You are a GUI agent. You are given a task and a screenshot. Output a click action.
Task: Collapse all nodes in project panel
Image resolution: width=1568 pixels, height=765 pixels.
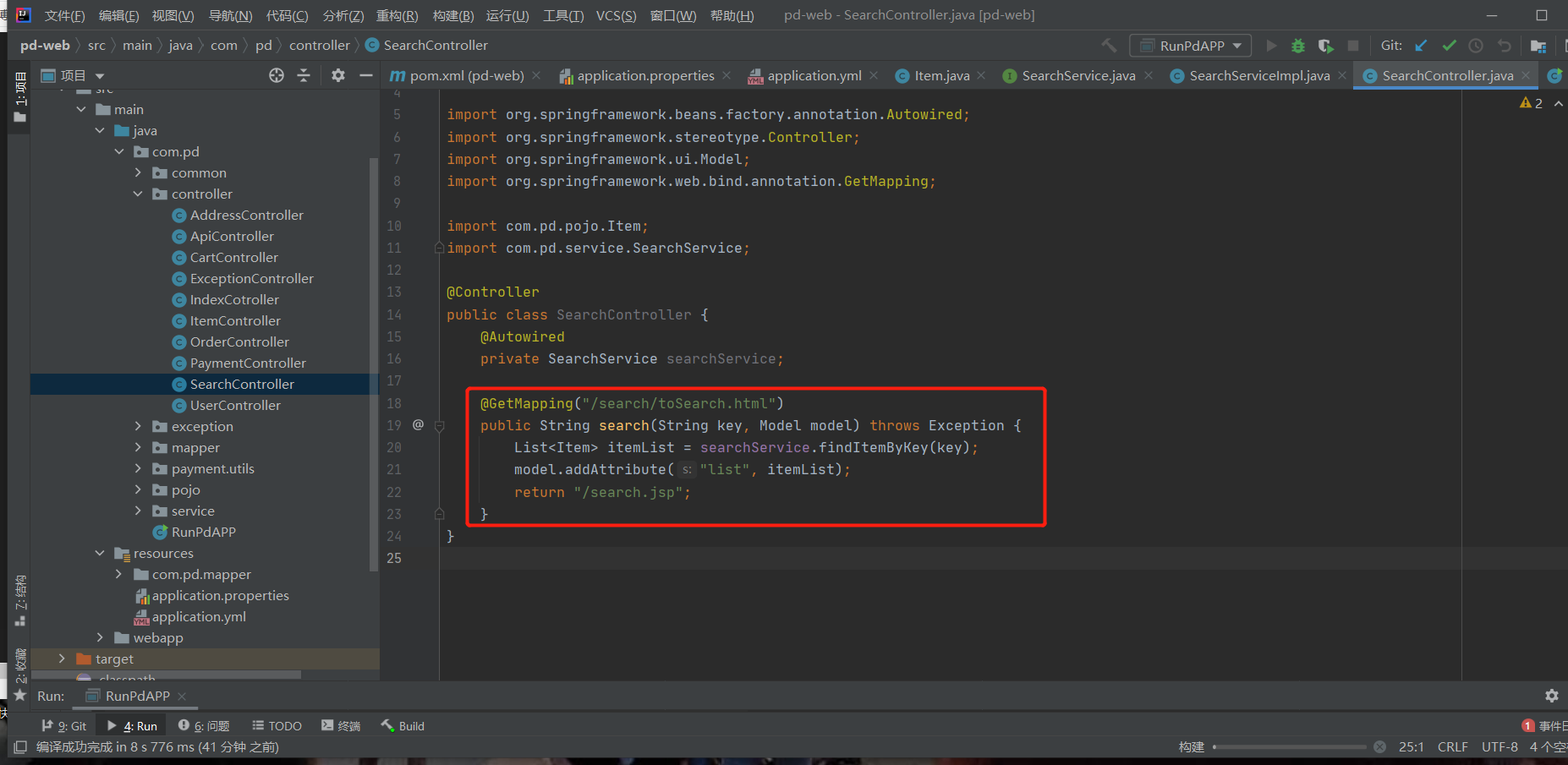click(304, 75)
